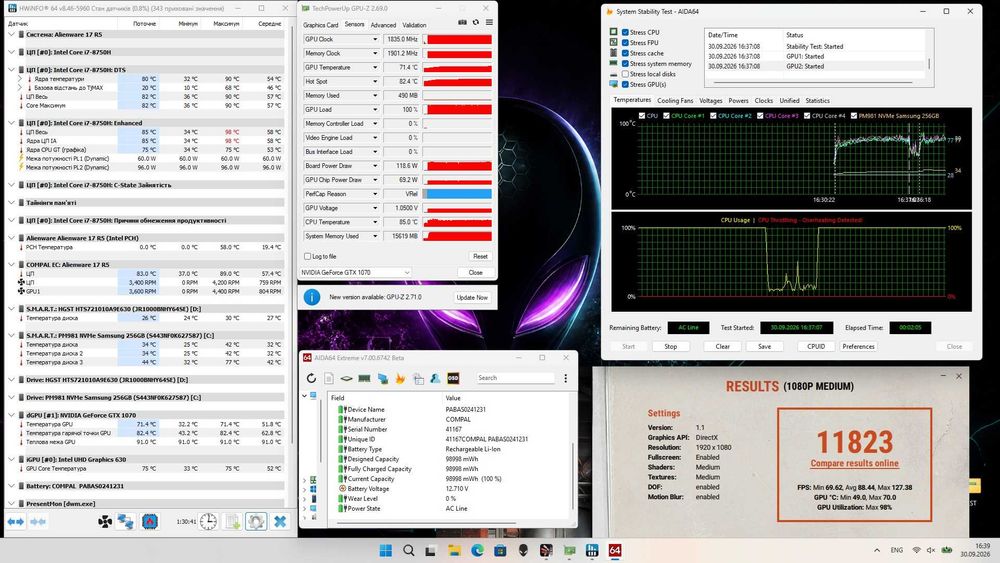
Task: Click the AIDA64 Extreme horizontal scrollbar
Action: (x=426, y=523)
